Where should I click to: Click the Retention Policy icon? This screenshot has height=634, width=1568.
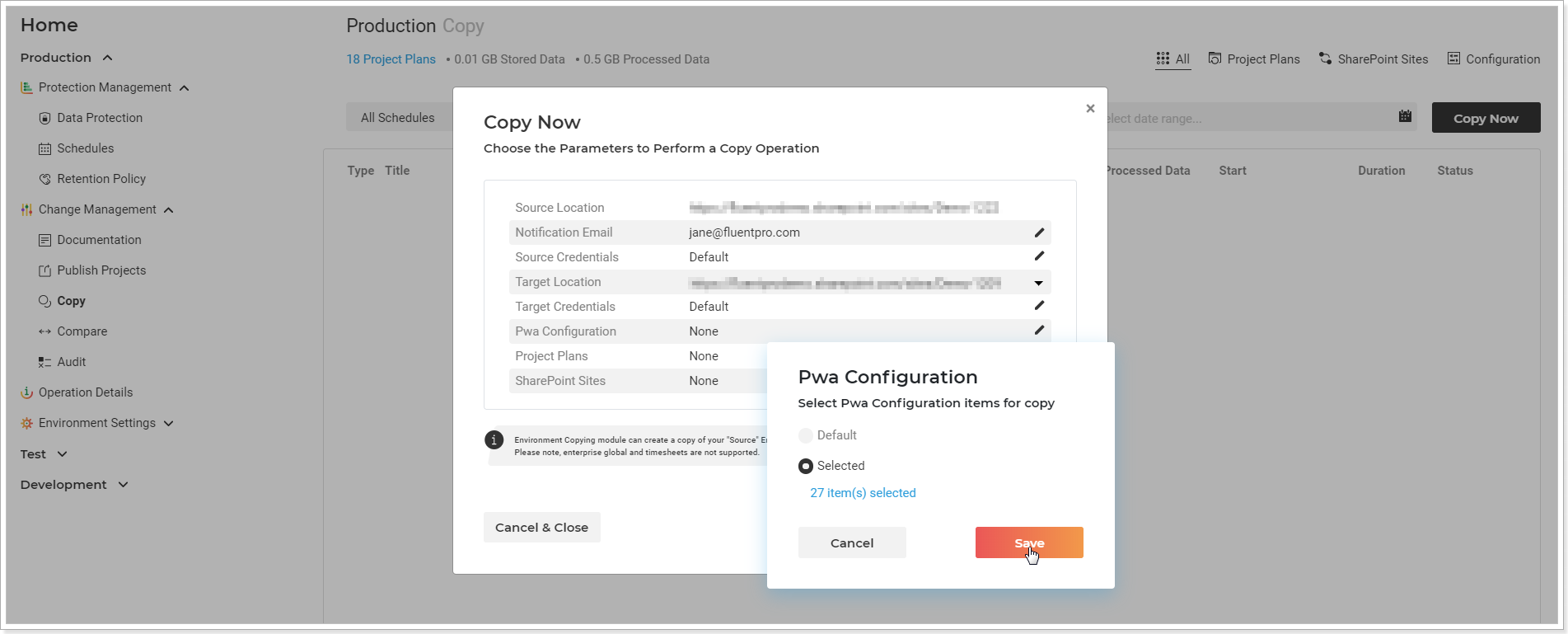tap(44, 179)
